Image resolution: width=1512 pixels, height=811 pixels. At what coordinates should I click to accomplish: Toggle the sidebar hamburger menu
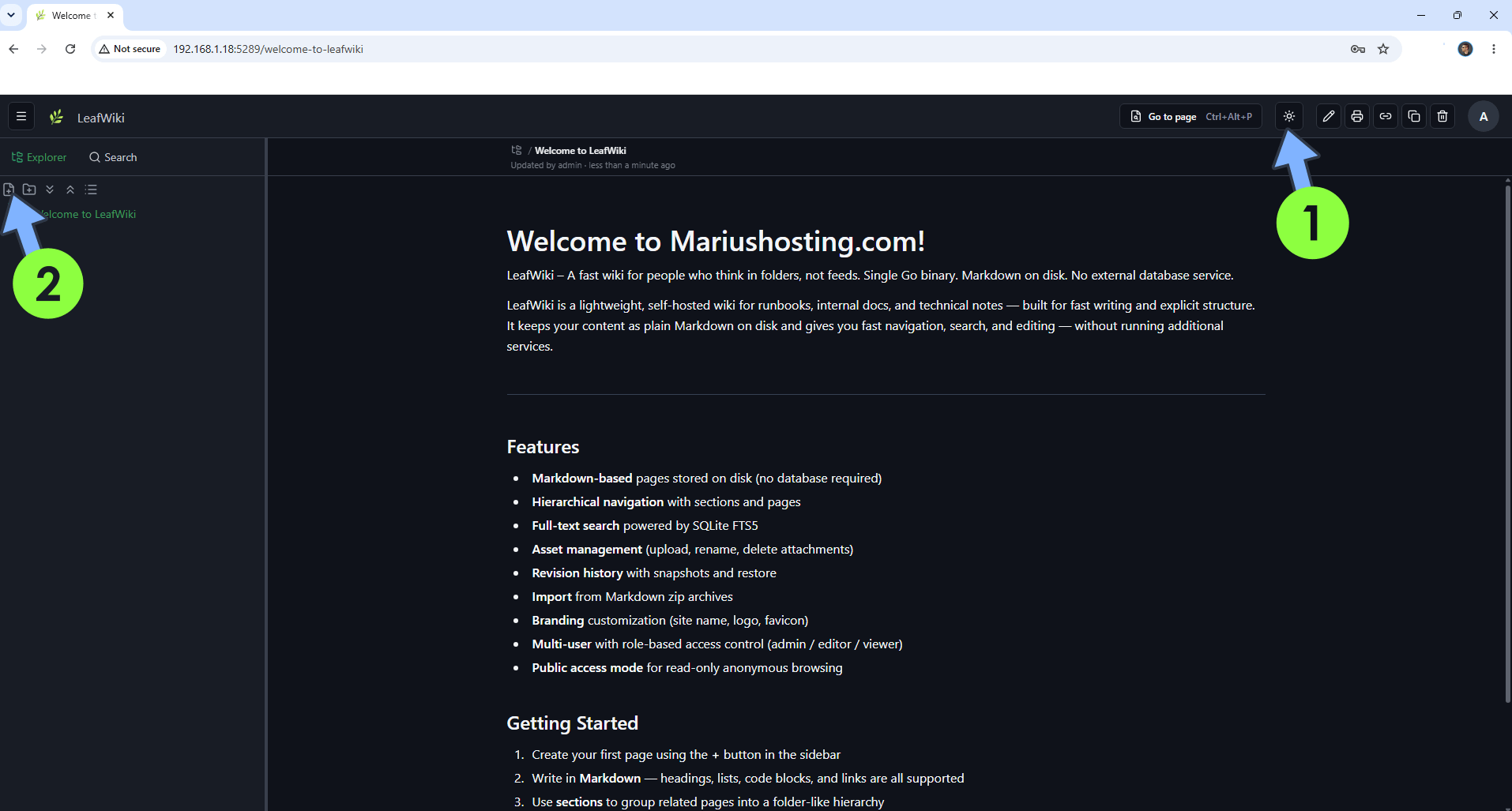click(x=21, y=117)
